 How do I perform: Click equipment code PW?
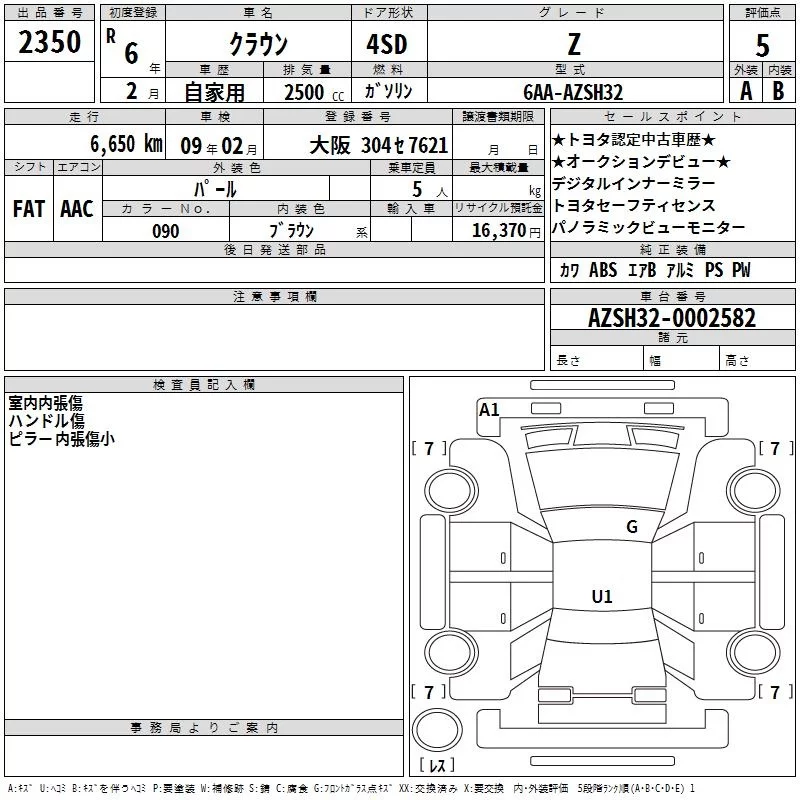click(741, 270)
